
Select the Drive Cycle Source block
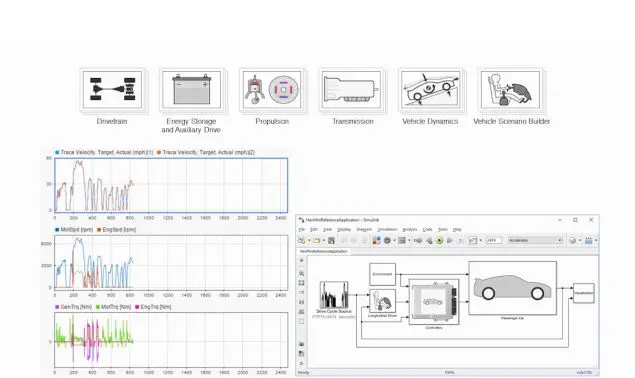pyautogui.click(x=334, y=295)
